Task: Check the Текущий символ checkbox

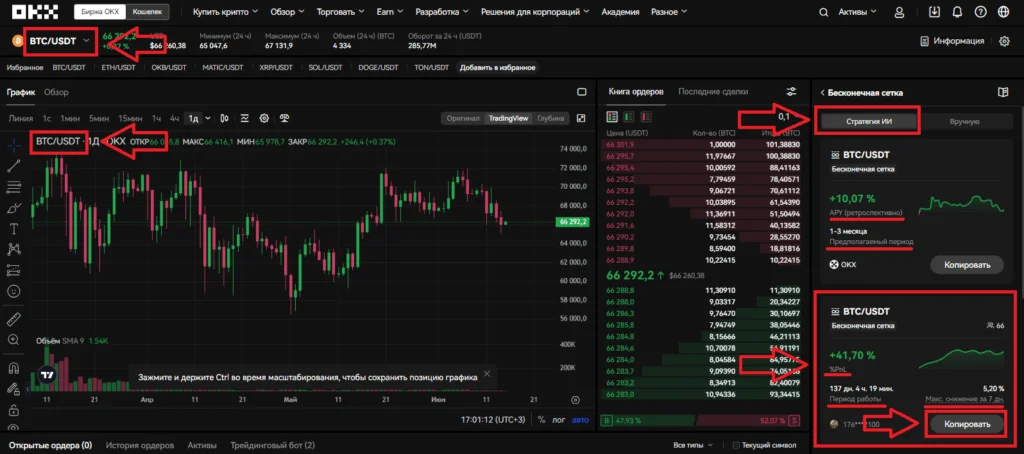Action: tap(736, 446)
